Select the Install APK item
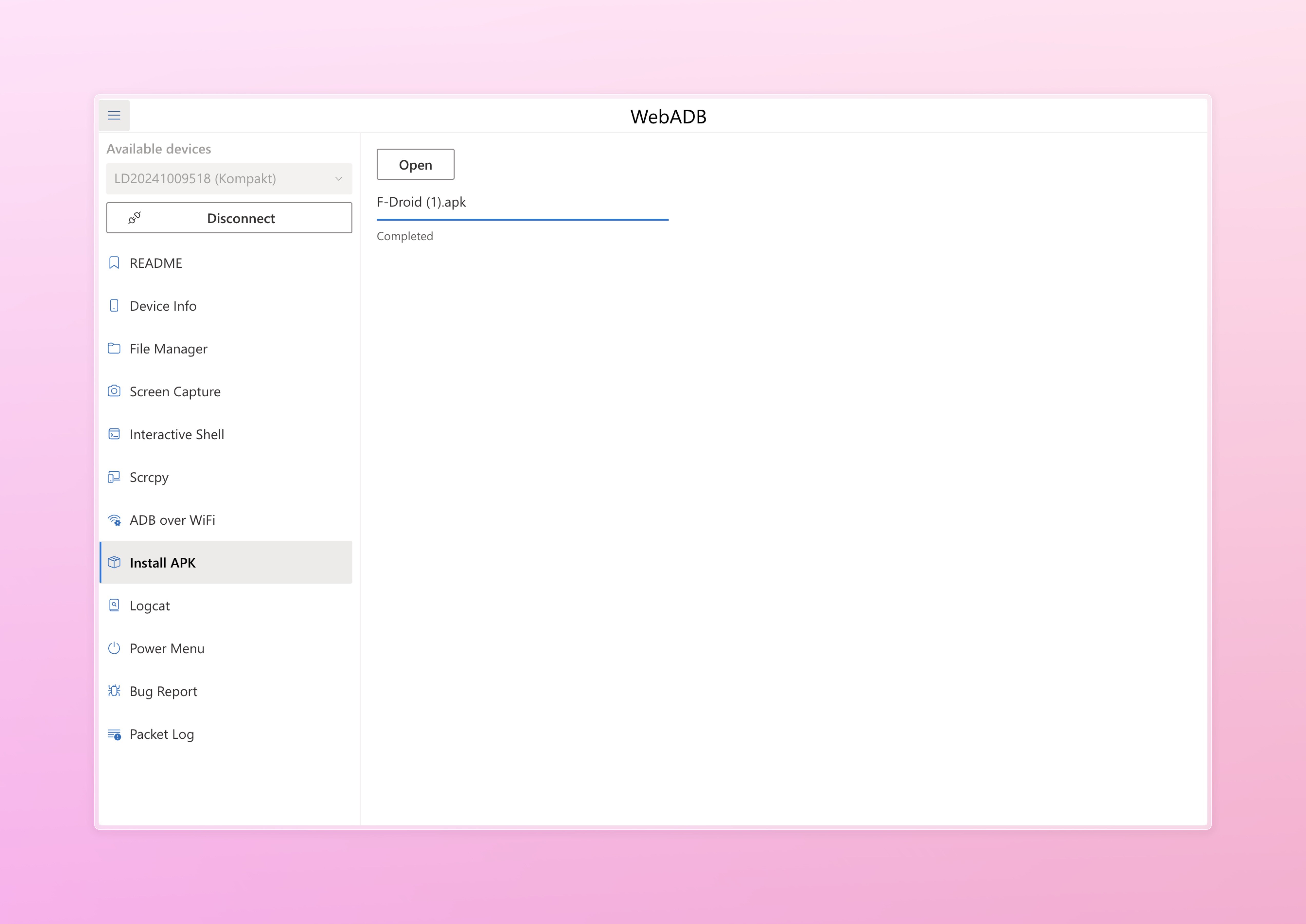The height and width of the screenshot is (924, 1306). (226, 562)
